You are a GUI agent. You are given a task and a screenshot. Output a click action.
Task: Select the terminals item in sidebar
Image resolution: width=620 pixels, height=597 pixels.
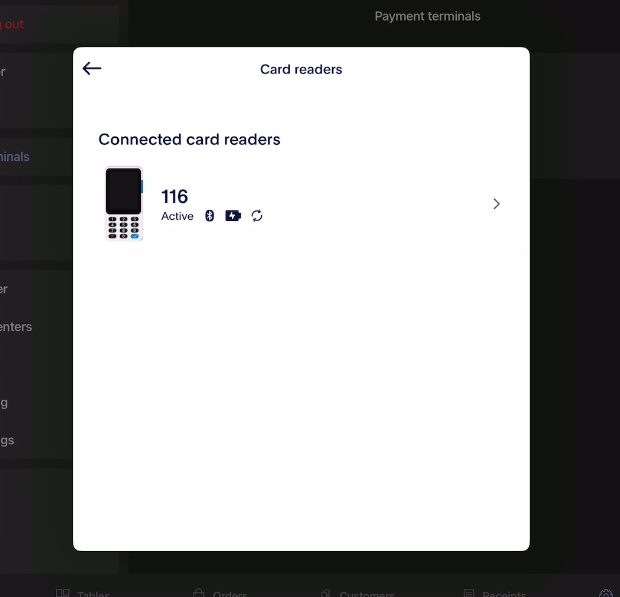tap(15, 157)
